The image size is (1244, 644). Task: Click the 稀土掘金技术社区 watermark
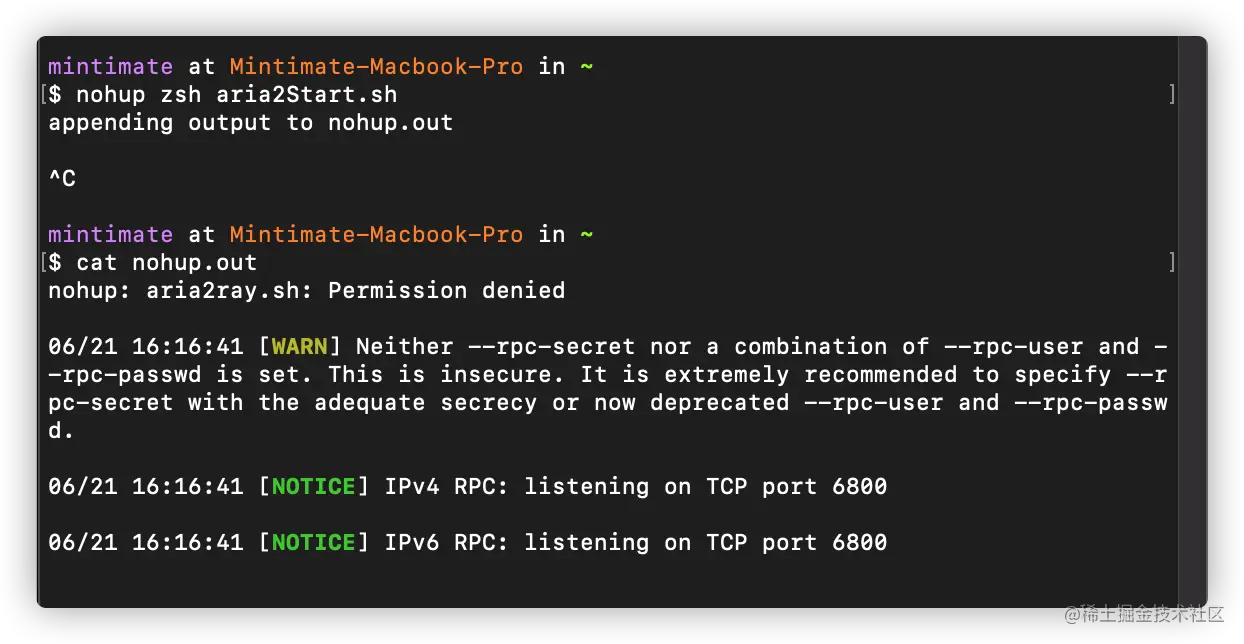pyautogui.click(x=1143, y=612)
